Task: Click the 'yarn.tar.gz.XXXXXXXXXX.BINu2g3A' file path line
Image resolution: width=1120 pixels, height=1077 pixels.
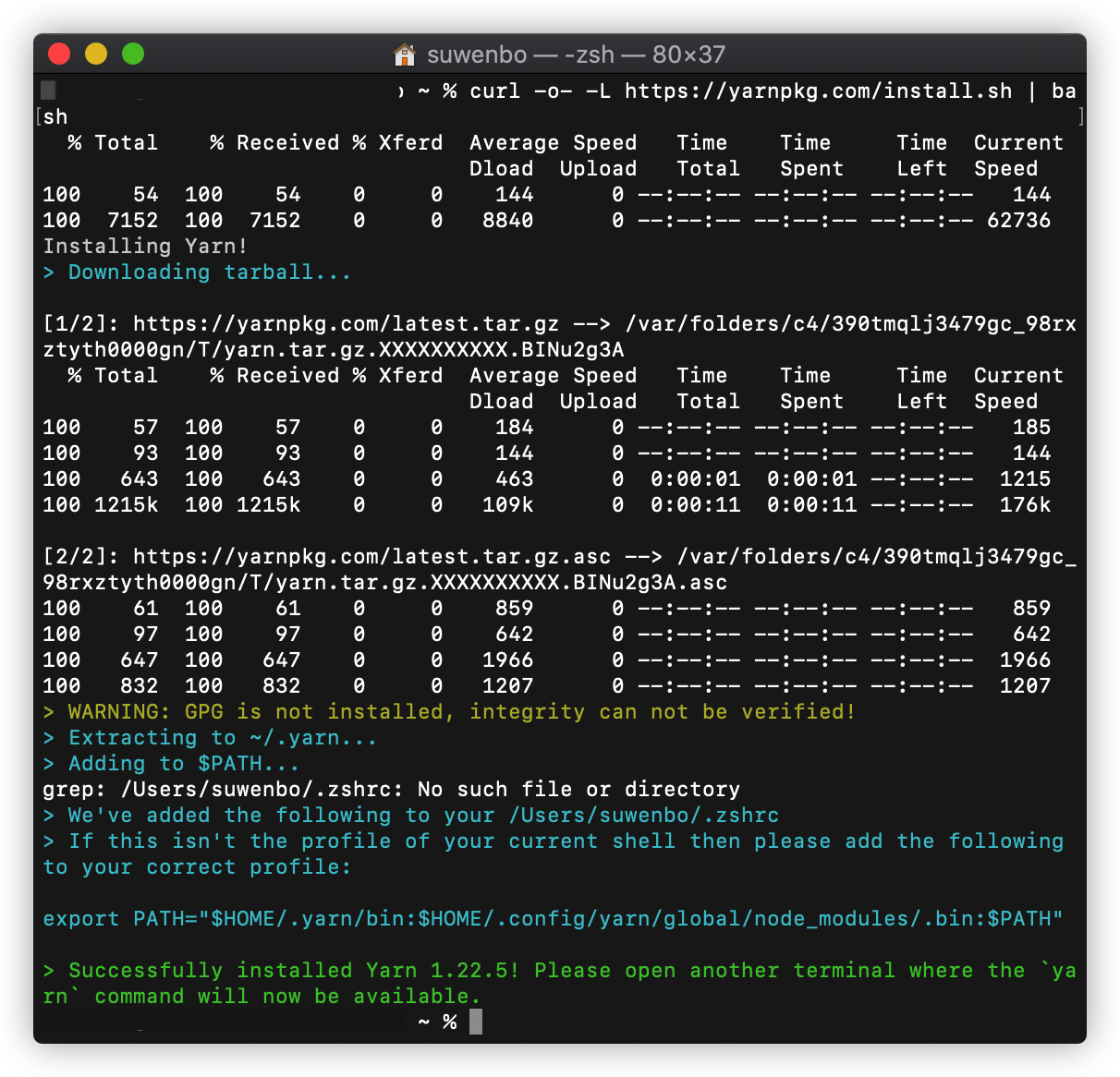Action: [x=333, y=349]
